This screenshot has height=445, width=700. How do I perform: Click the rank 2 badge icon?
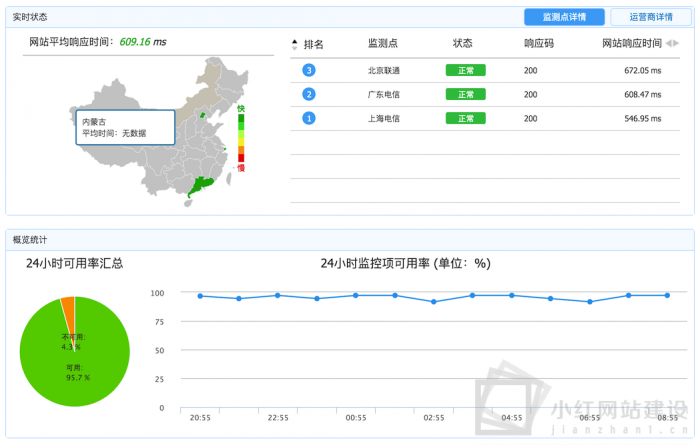point(309,94)
